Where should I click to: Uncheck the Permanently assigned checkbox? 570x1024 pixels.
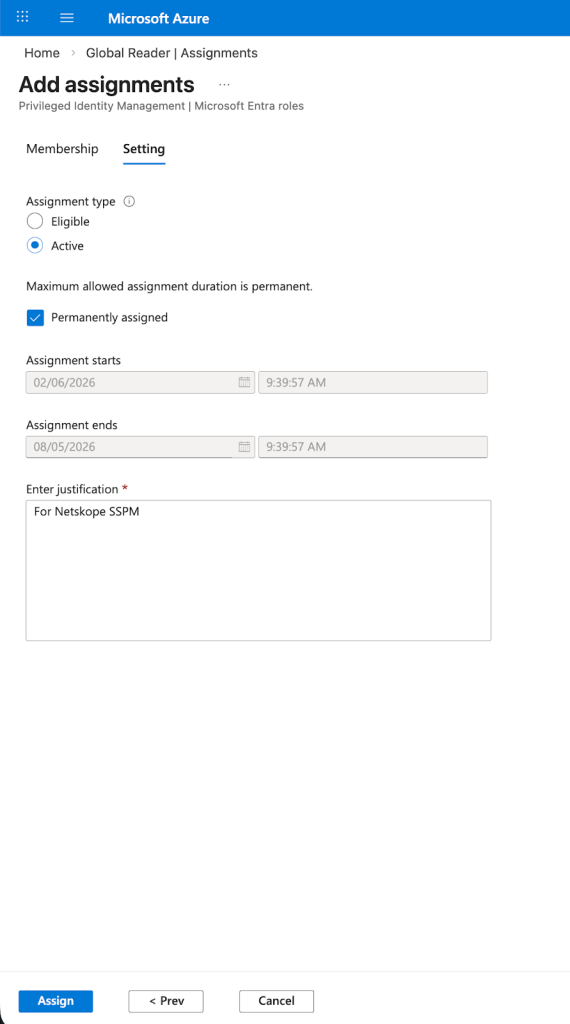coord(35,318)
